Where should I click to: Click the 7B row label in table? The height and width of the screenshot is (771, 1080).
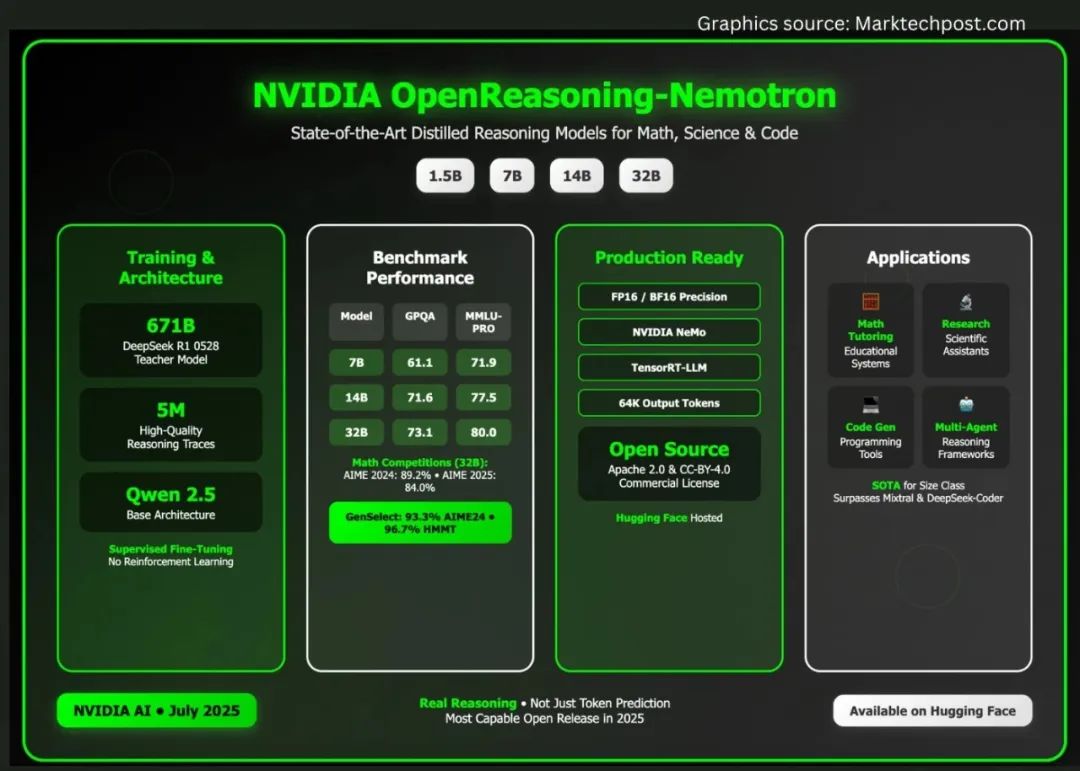[356, 362]
